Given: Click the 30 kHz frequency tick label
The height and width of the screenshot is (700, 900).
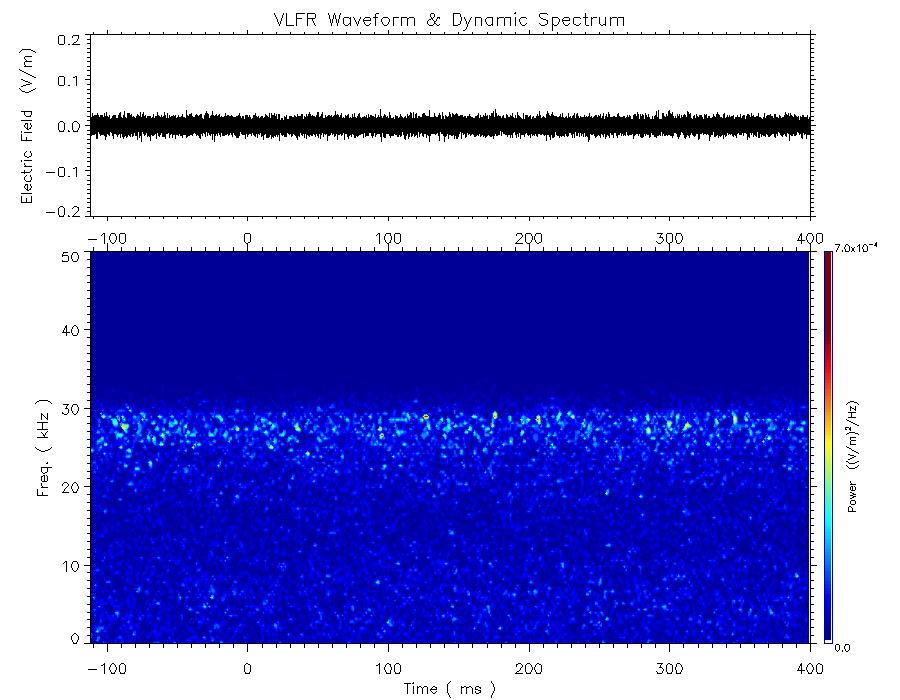Looking at the screenshot, I should (69, 409).
